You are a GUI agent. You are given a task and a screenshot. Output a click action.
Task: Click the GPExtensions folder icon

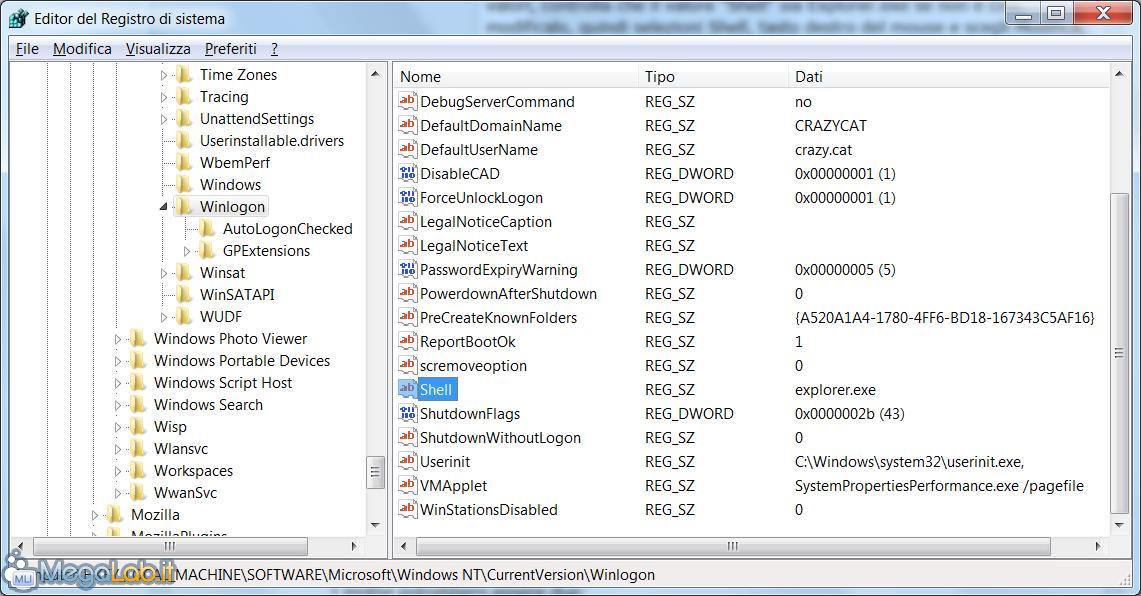click(207, 250)
